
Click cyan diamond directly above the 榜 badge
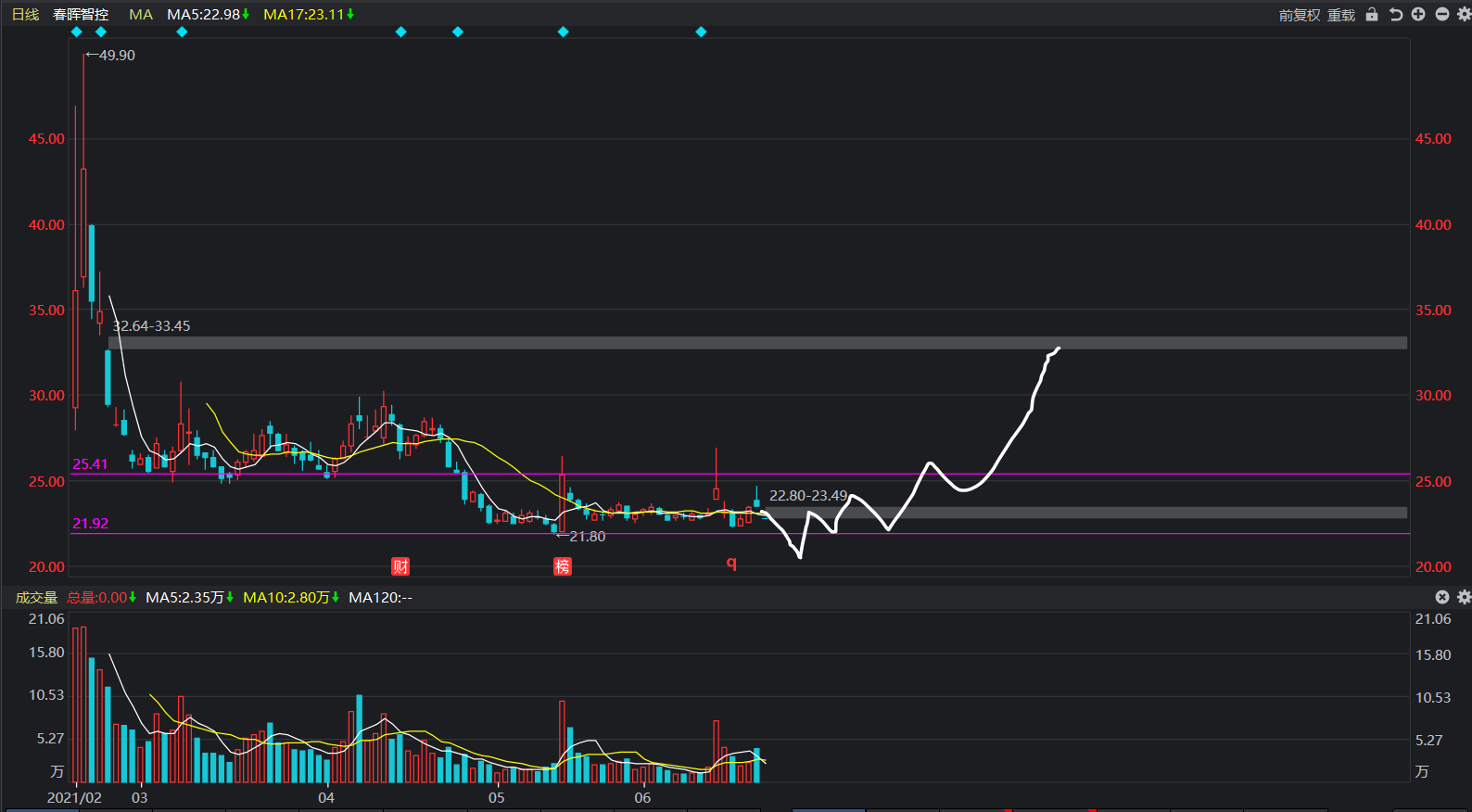(x=563, y=32)
